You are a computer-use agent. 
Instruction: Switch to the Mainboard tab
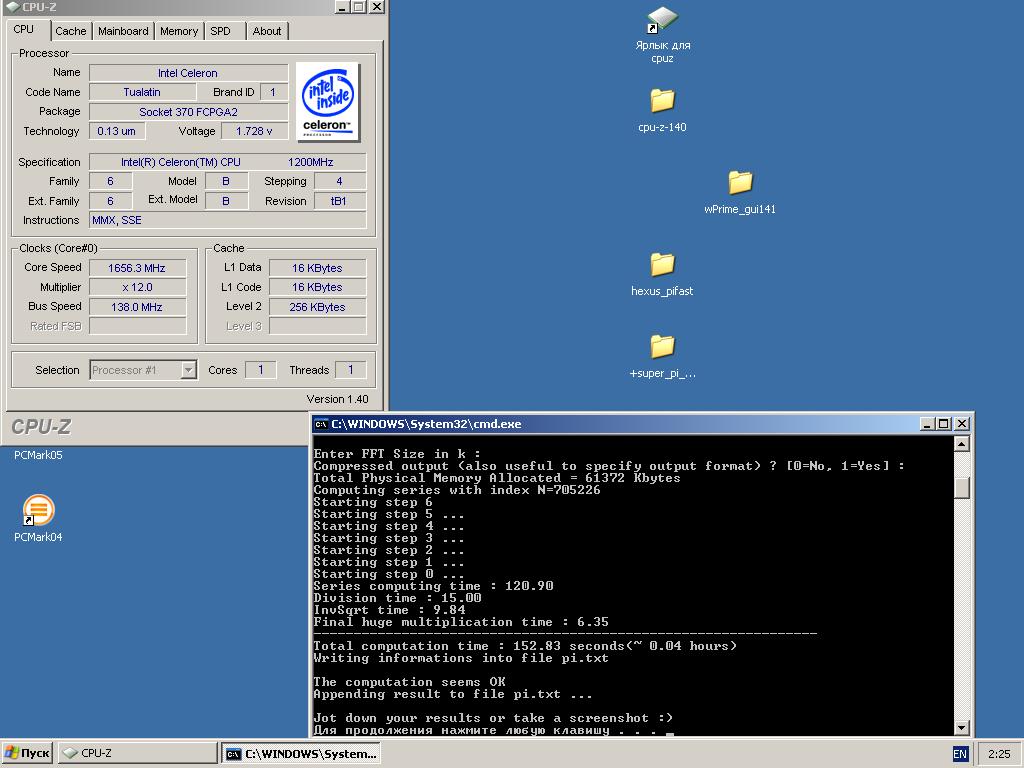[123, 31]
